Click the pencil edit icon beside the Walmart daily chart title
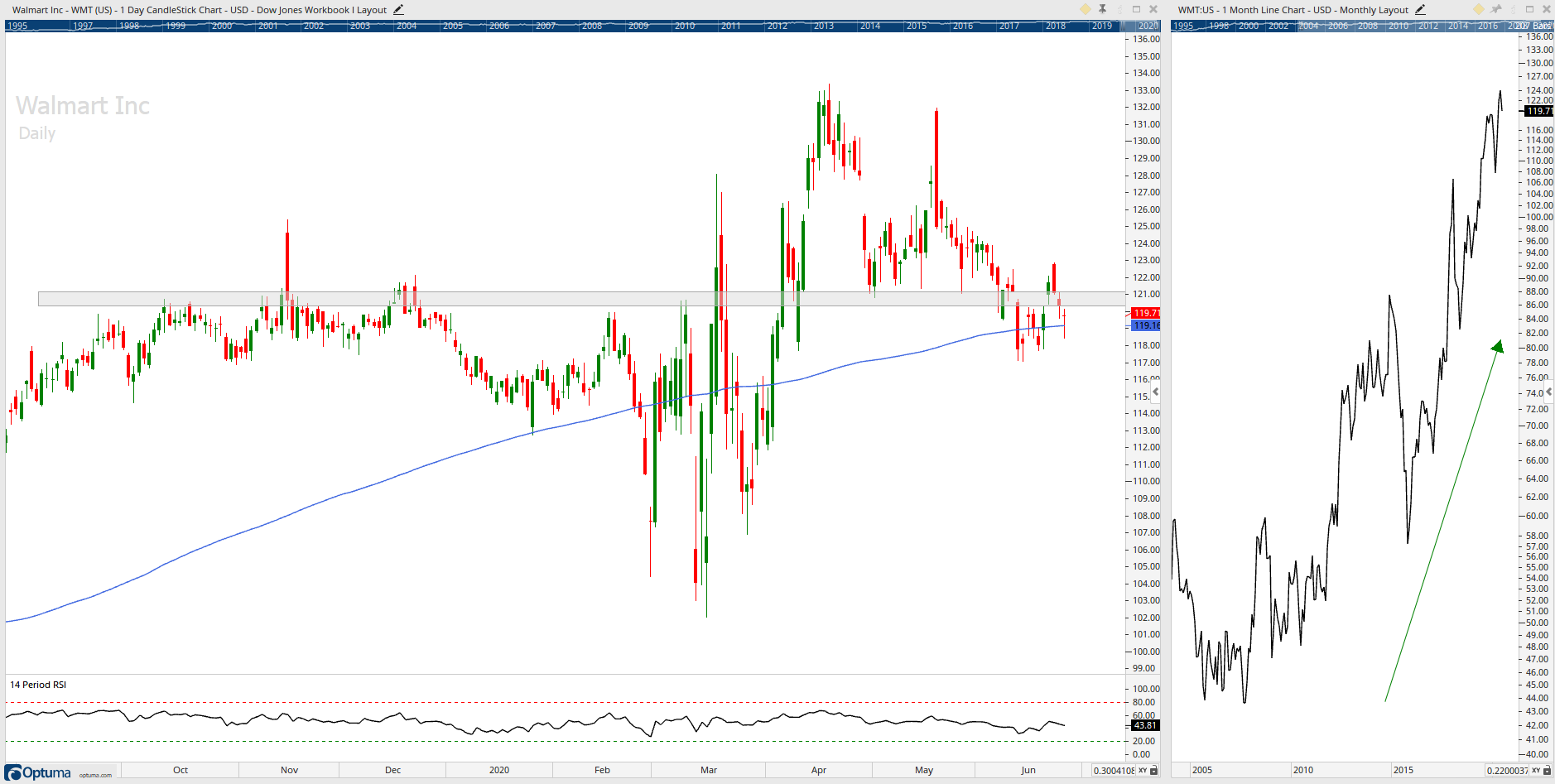Image resolution: width=1555 pixels, height=784 pixels. (398, 10)
